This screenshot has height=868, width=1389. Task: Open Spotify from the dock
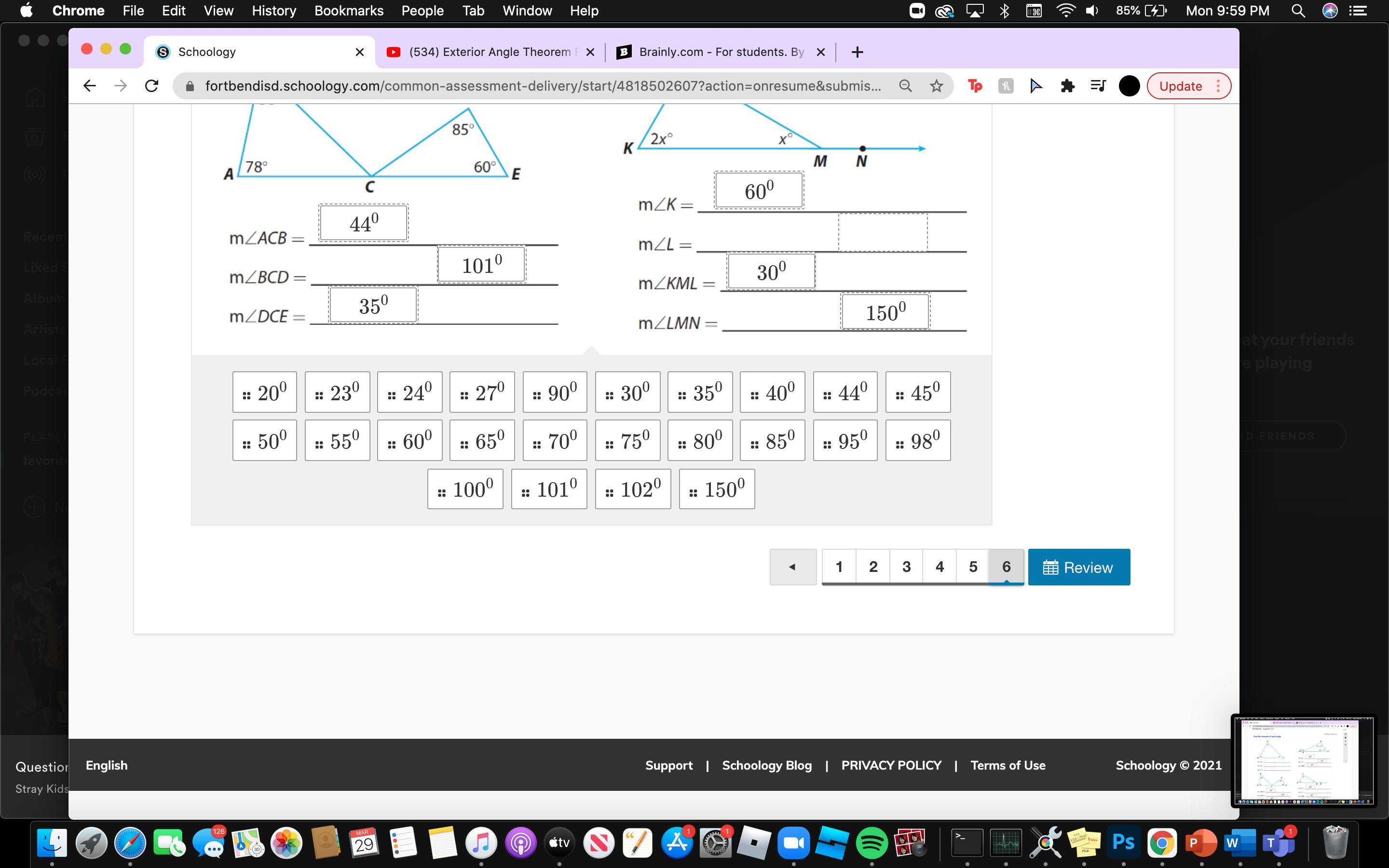click(x=872, y=843)
